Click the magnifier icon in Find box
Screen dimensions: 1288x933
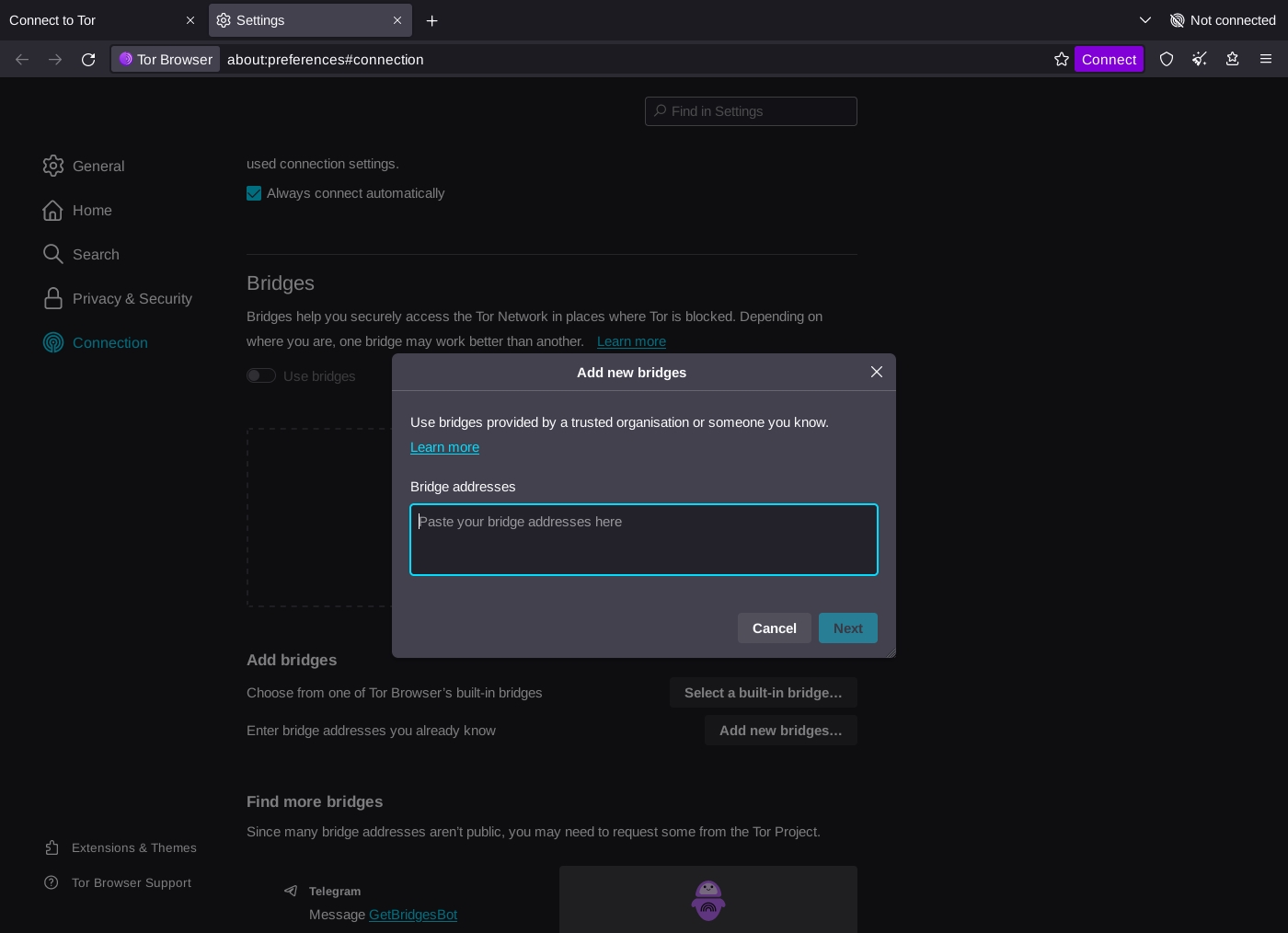click(660, 111)
